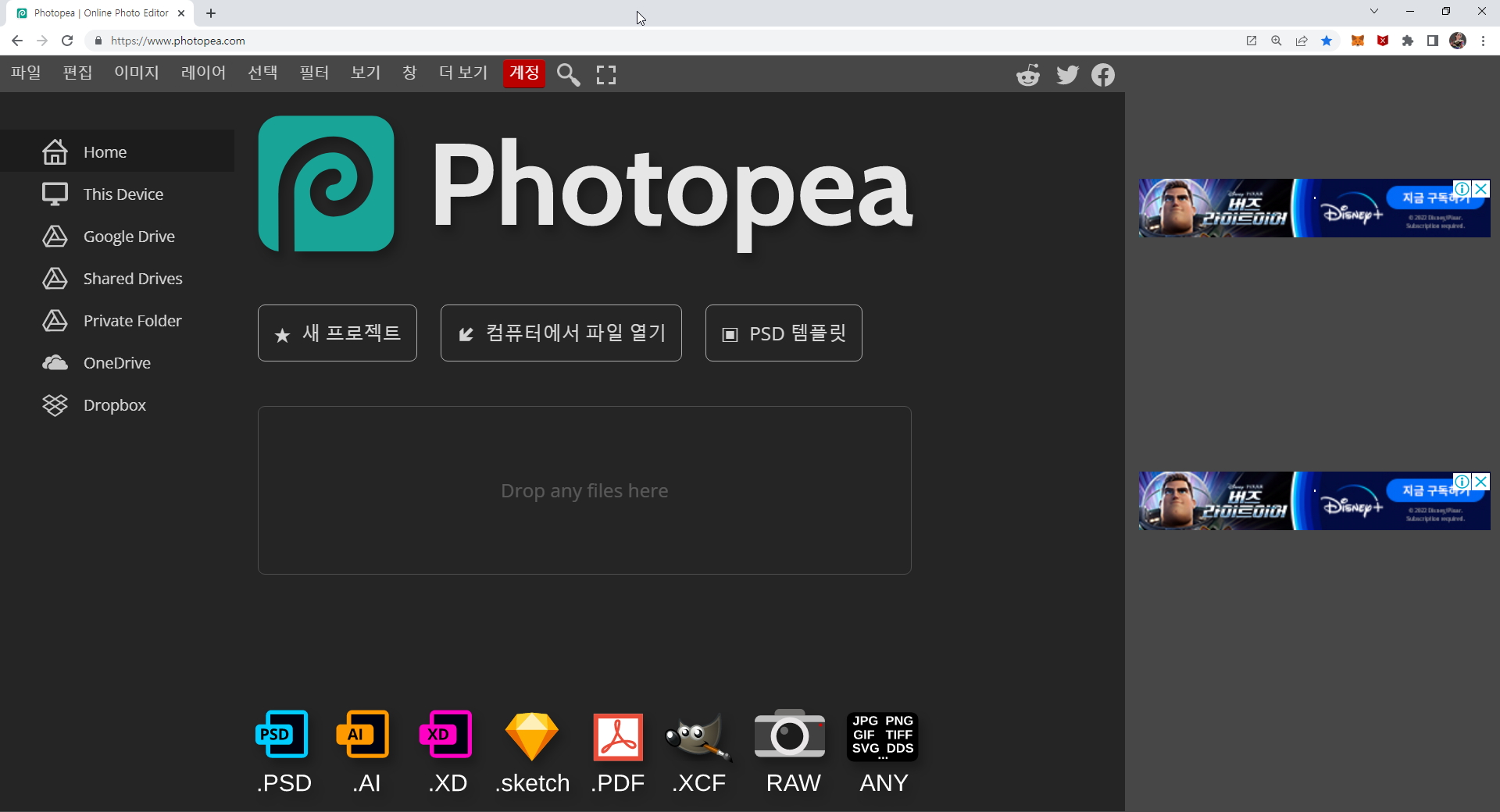Select Dropbox in the sidebar
The image size is (1500, 812).
tap(117, 404)
